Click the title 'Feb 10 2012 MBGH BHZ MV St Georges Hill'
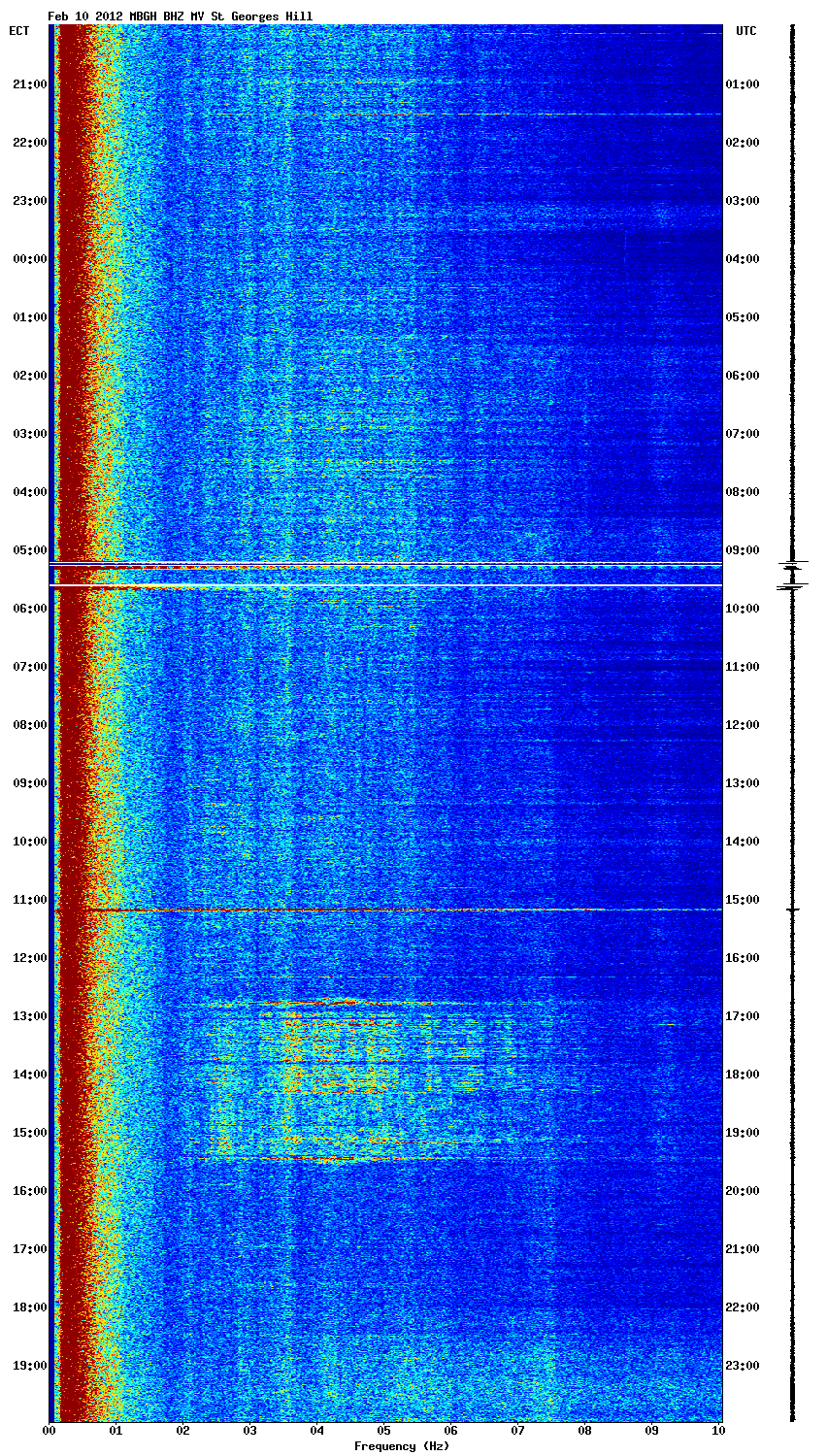The height and width of the screenshot is (1456, 827). coord(181,17)
